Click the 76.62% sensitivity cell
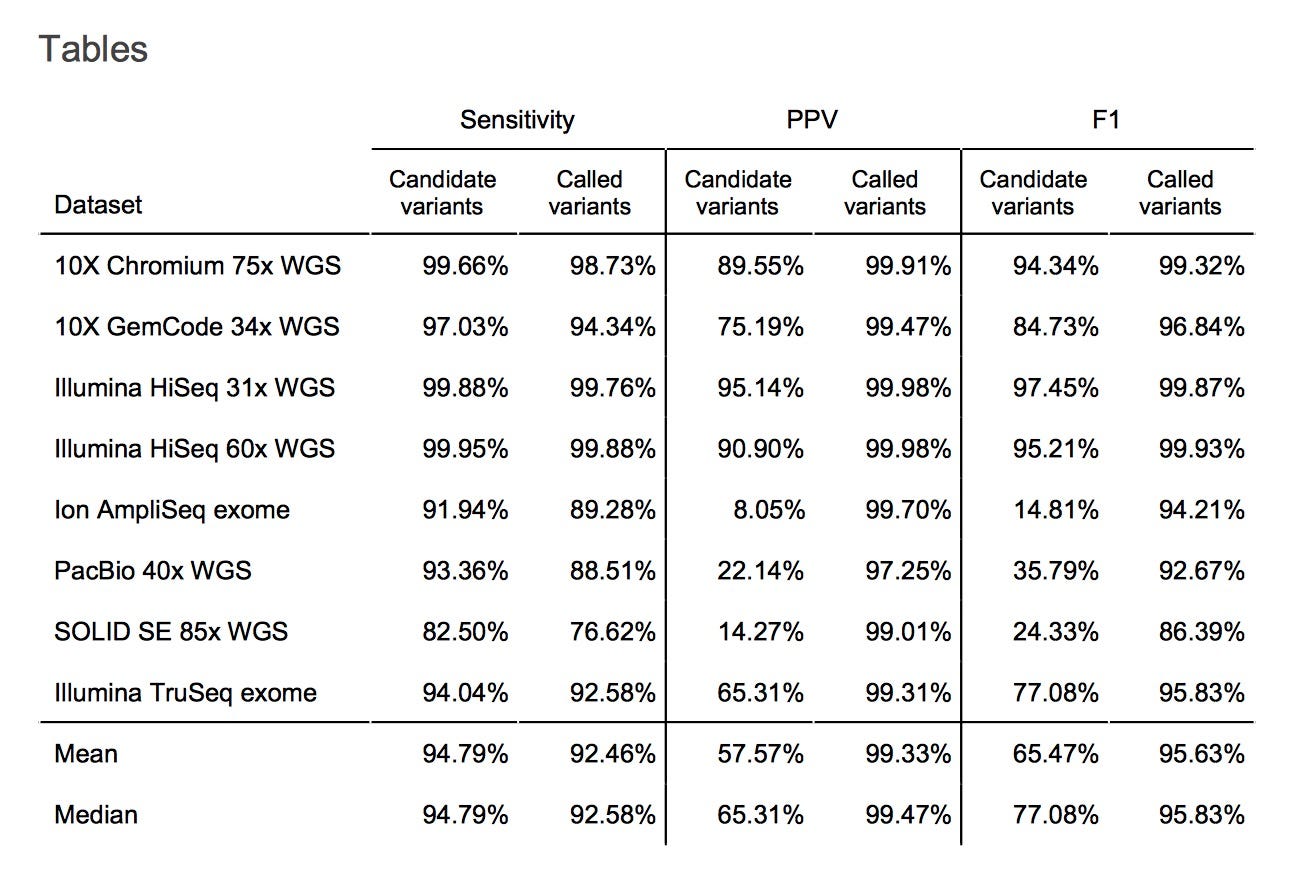 point(613,632)
